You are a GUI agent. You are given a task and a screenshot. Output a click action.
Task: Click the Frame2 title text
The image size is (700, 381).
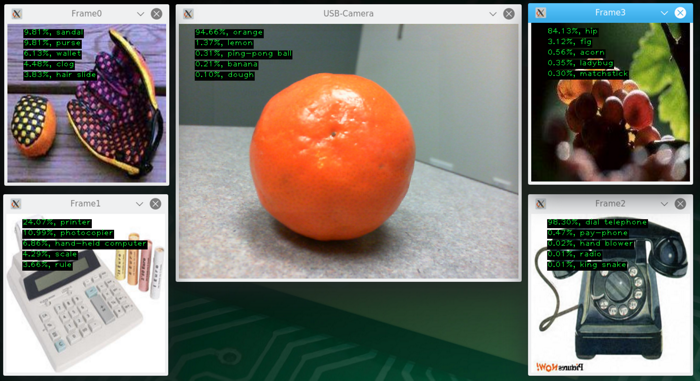(610, 204)
